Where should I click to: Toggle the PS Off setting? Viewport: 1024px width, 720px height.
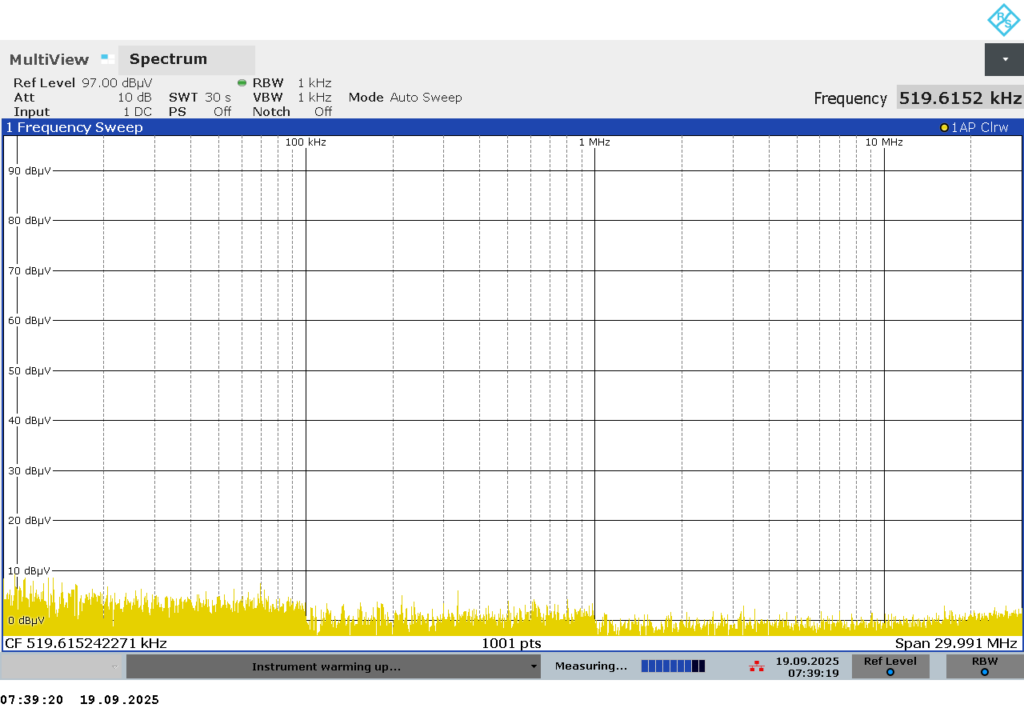(199, 112)
